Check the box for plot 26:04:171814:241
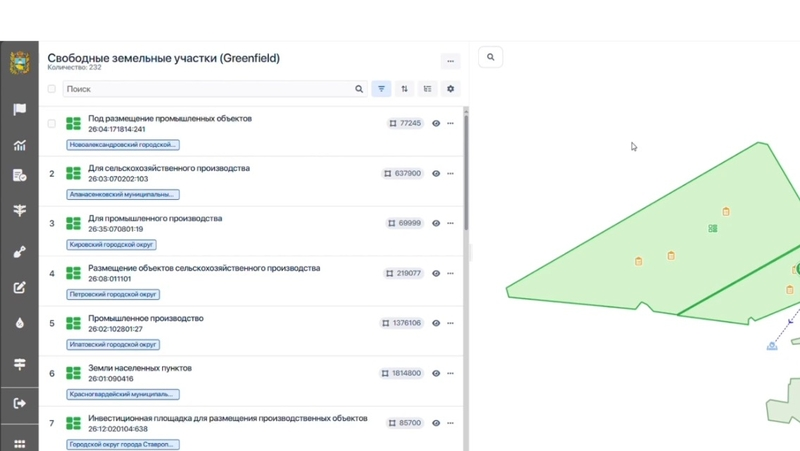Screen dimensions: 800x451 tap(52, 124)
